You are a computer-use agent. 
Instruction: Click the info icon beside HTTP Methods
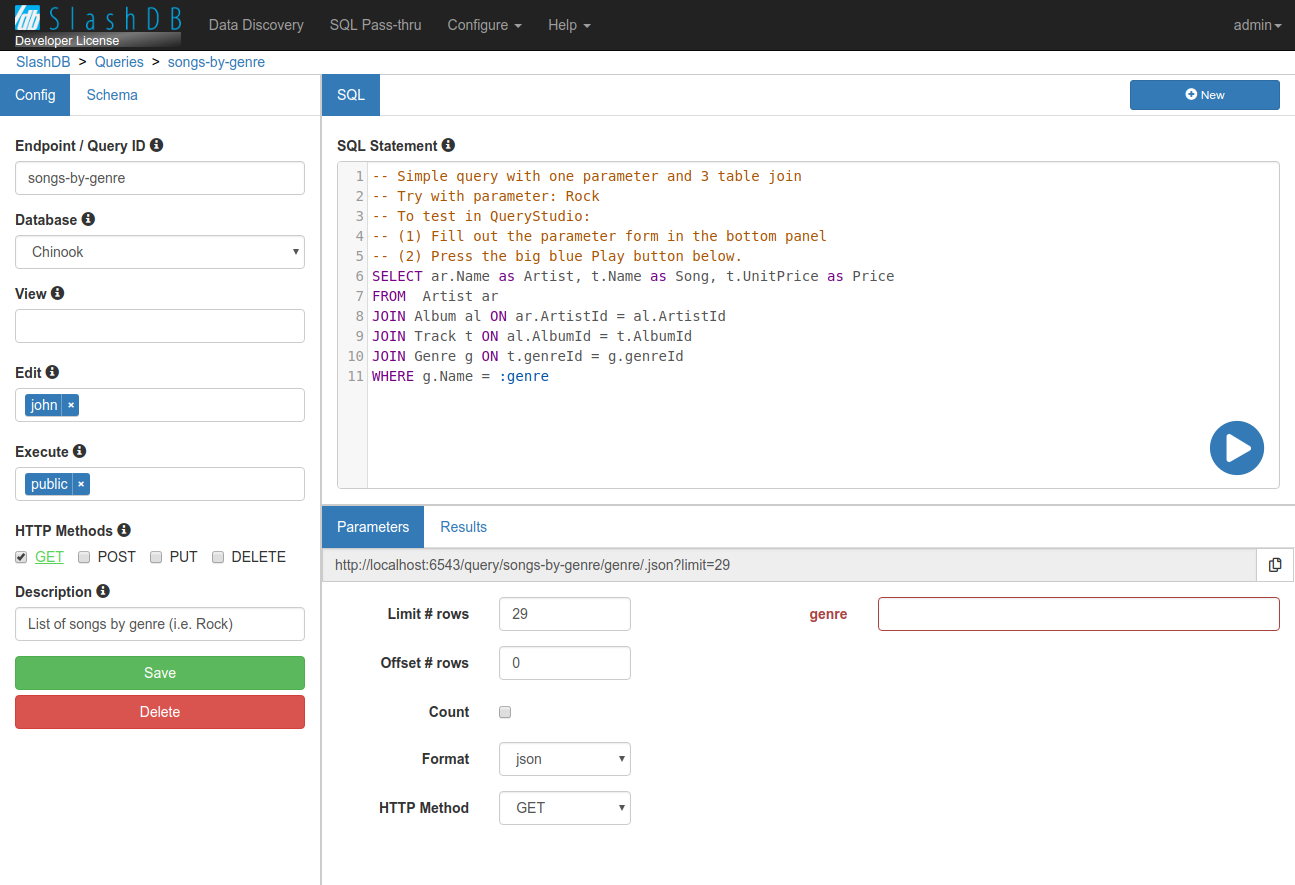(x=124, y=530)
